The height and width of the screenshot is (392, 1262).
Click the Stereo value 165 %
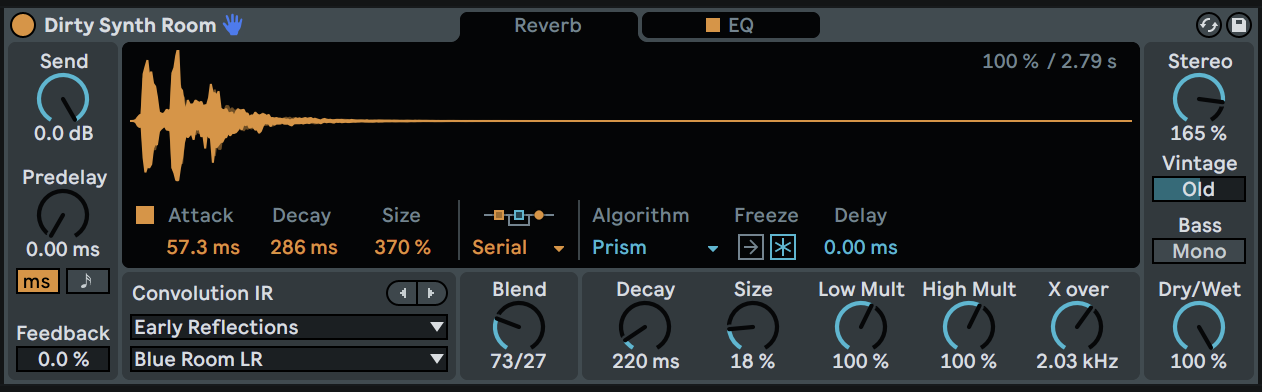[x=1199, y=133]
